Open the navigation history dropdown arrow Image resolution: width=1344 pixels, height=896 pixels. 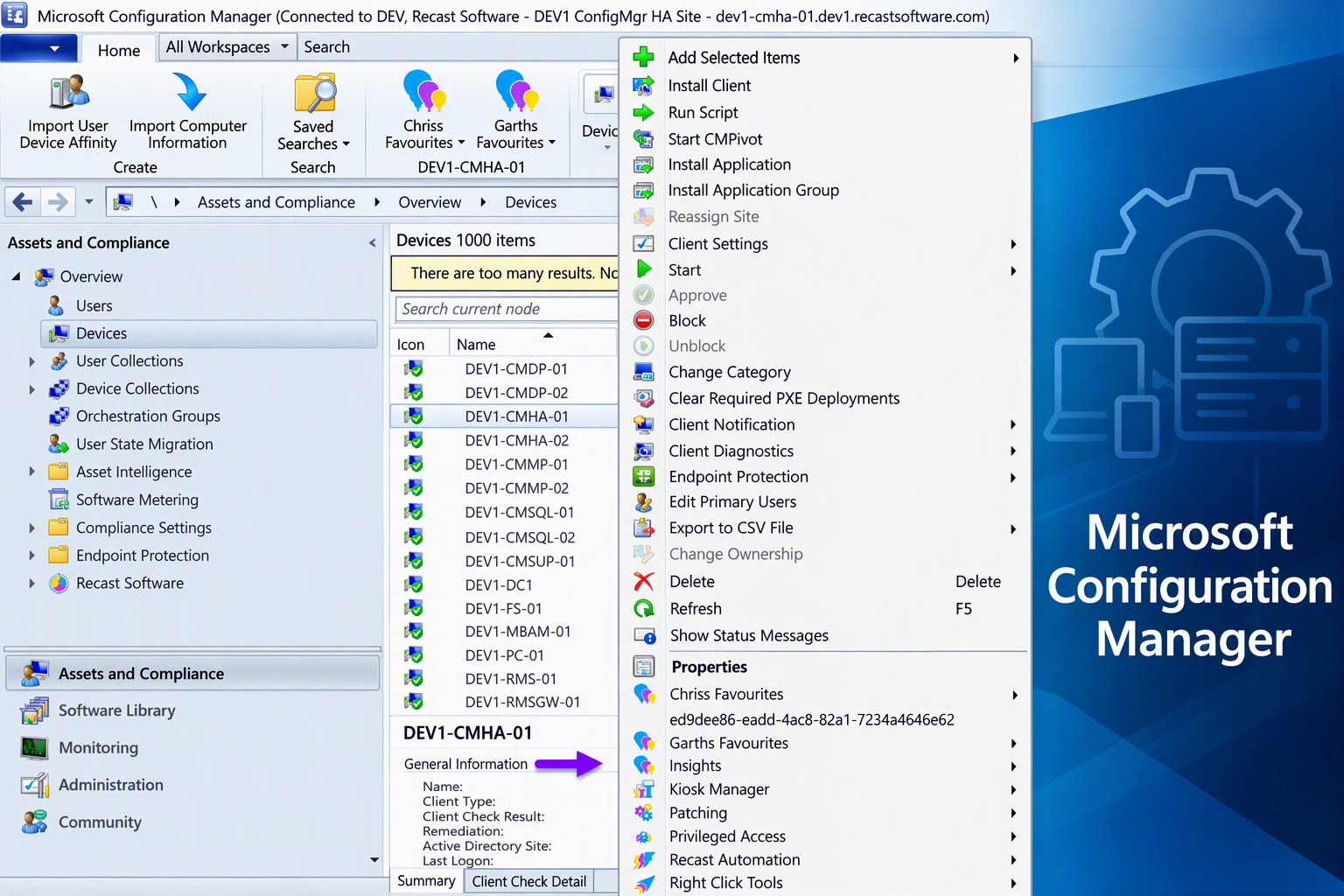88,202
